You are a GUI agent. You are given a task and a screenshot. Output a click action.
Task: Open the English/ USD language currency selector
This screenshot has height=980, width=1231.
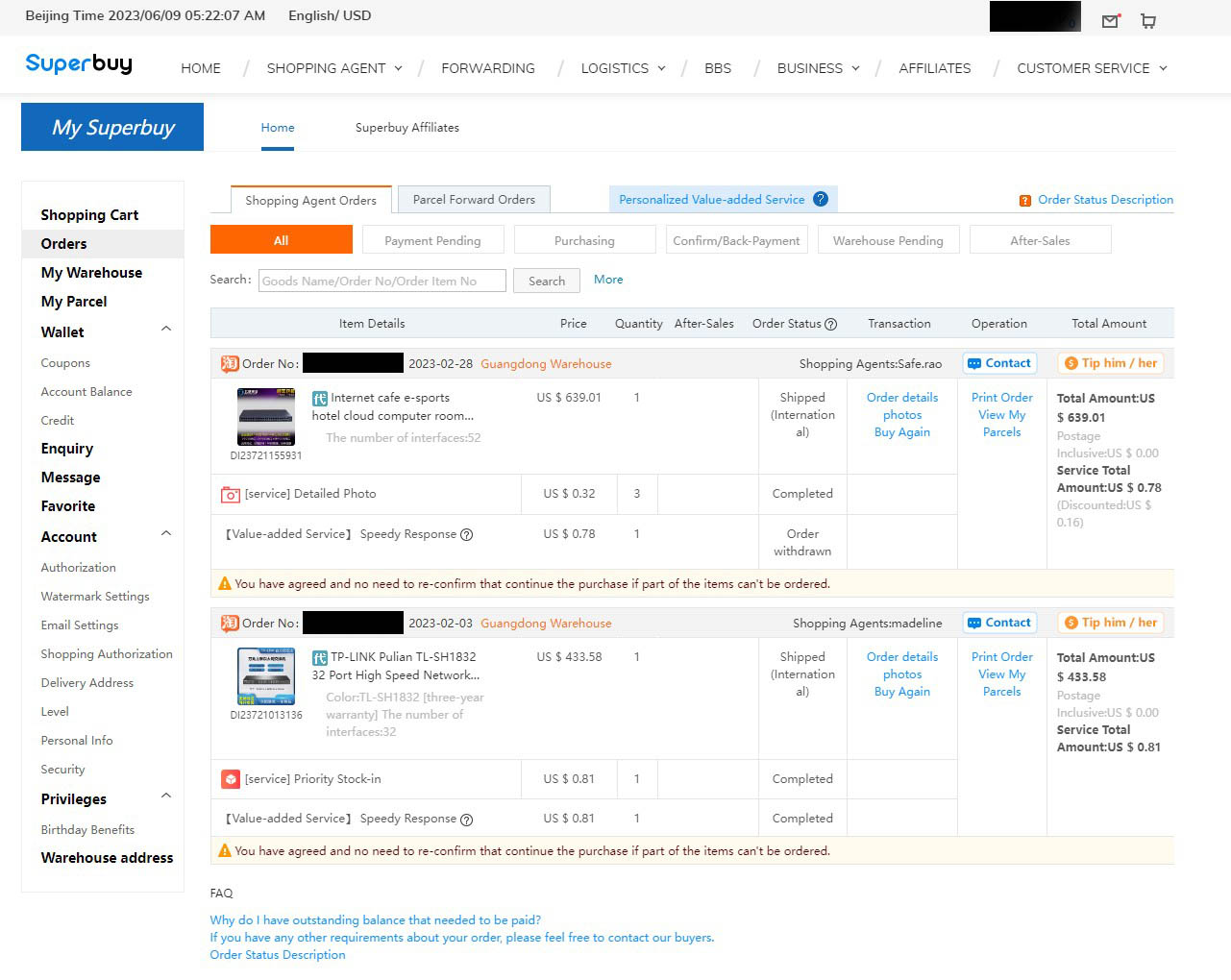click(330, 15)
